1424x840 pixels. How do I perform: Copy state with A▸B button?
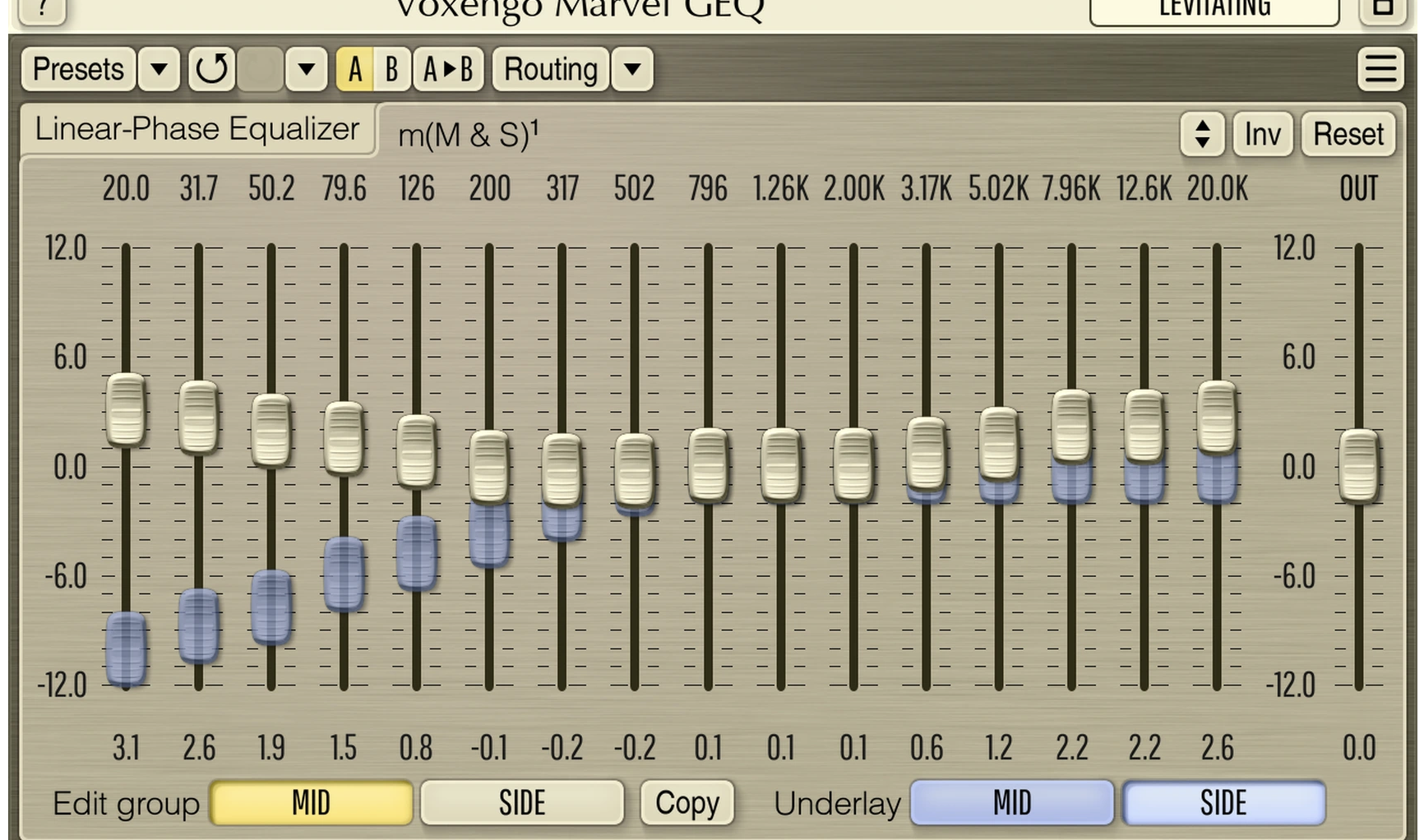coord(448,69)
